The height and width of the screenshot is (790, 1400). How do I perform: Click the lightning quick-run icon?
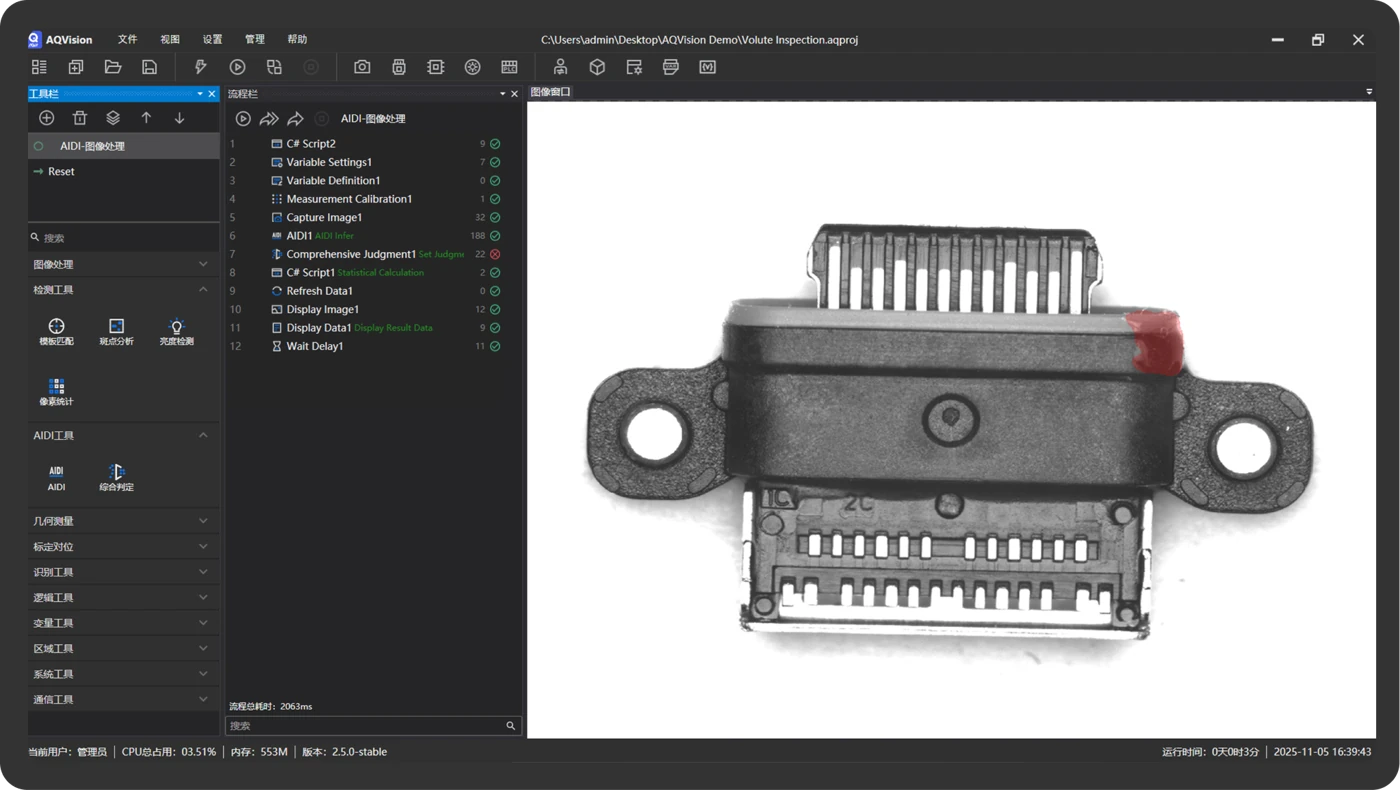click(x=200, y=67)
